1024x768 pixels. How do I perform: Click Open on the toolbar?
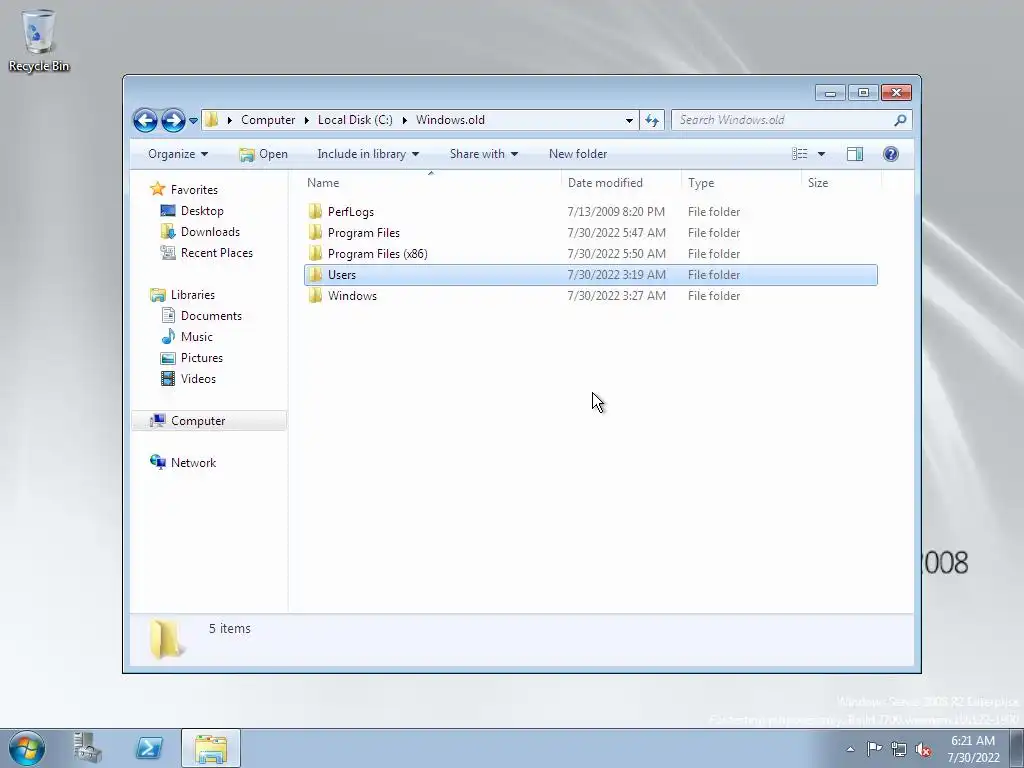pos(263,154)
